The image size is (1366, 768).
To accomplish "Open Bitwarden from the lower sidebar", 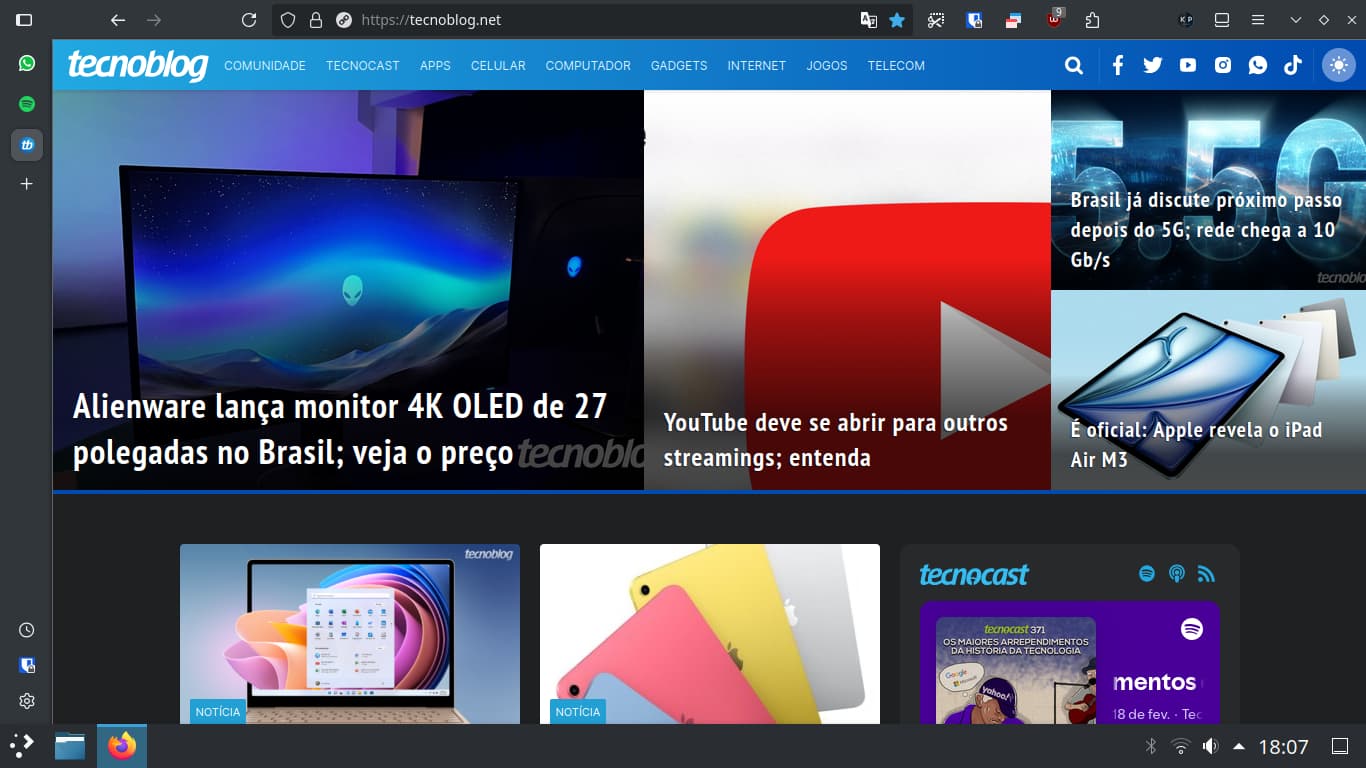I will (x=27, y=665).
